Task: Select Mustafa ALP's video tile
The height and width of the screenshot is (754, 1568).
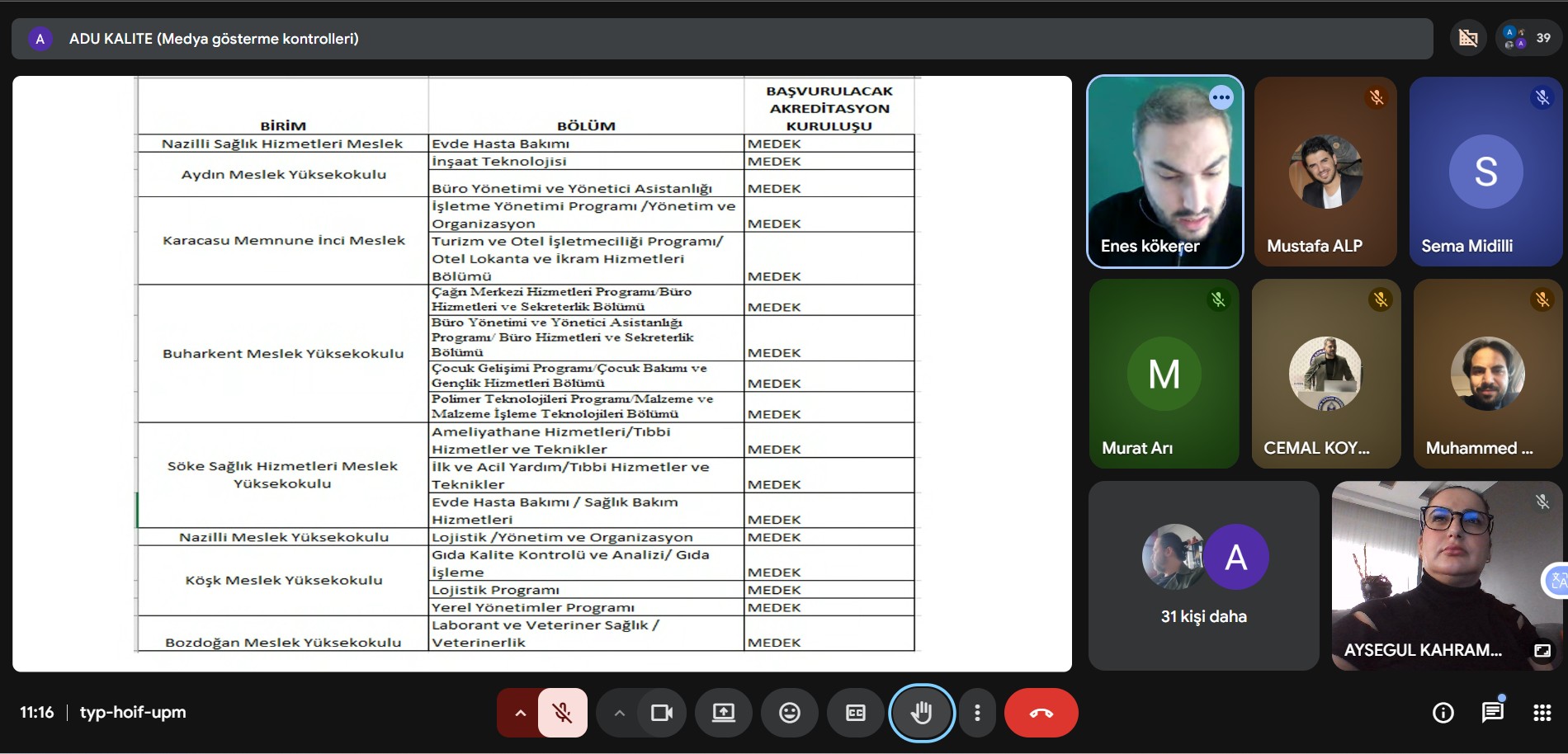Action: pyautogui.click(x=1325, y=172)
